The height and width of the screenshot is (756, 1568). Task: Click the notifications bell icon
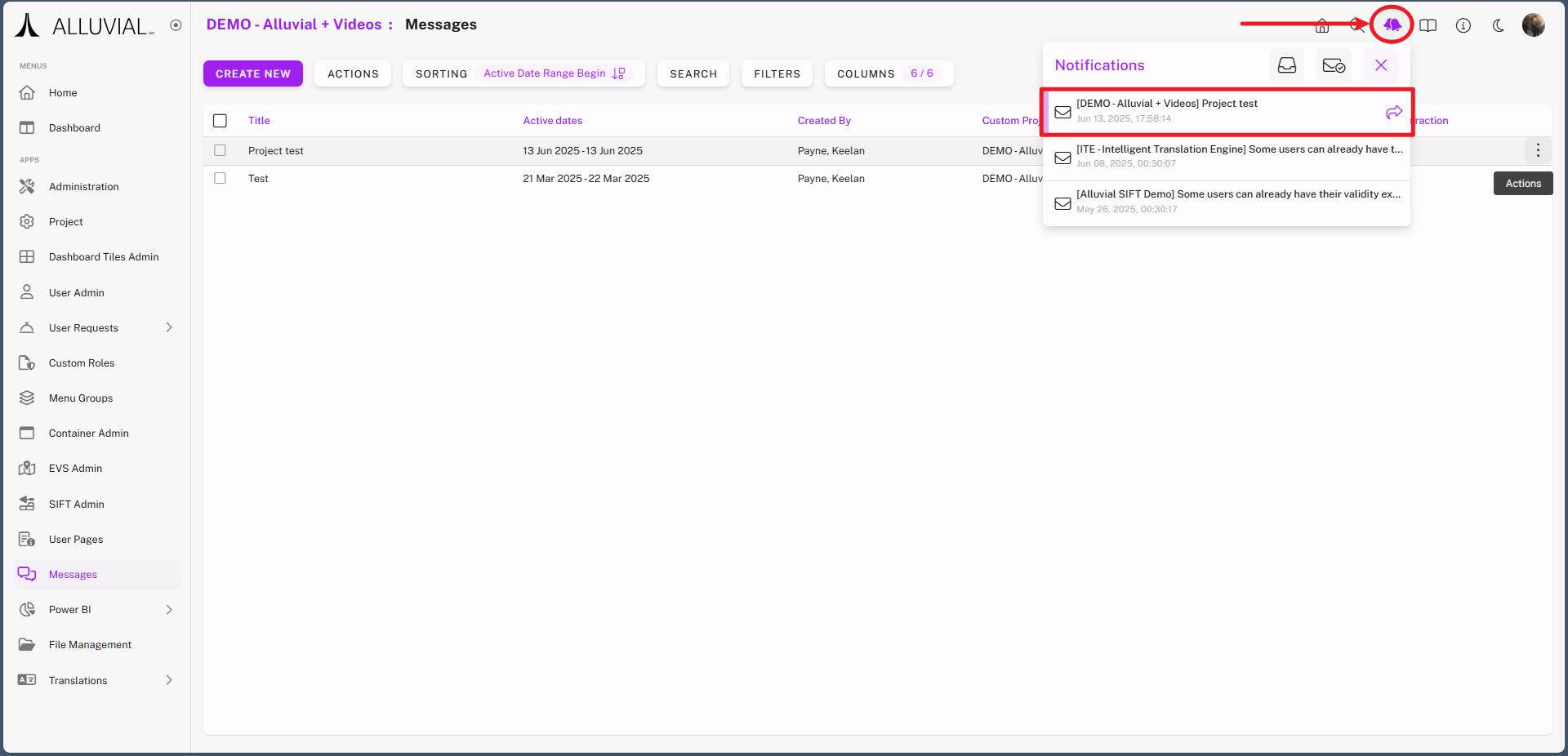1392,25
